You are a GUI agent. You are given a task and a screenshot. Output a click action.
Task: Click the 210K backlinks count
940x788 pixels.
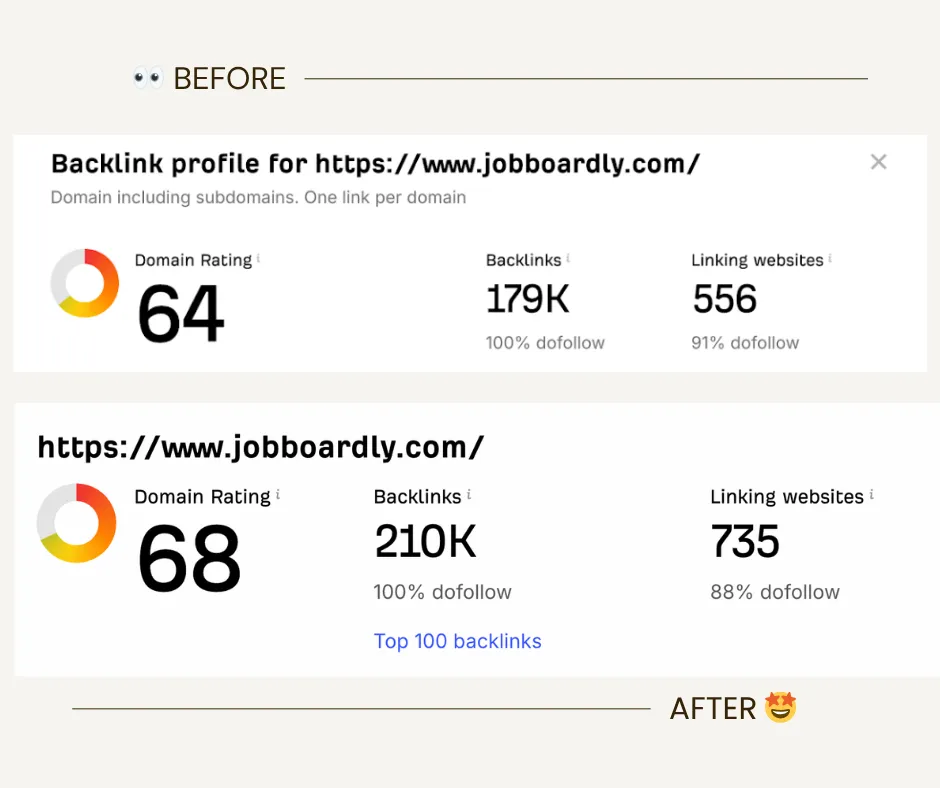[425, 542]
